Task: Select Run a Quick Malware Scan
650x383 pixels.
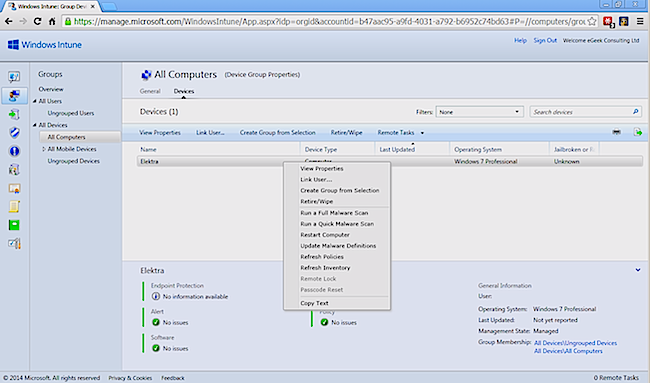Action: pos(337,224)
